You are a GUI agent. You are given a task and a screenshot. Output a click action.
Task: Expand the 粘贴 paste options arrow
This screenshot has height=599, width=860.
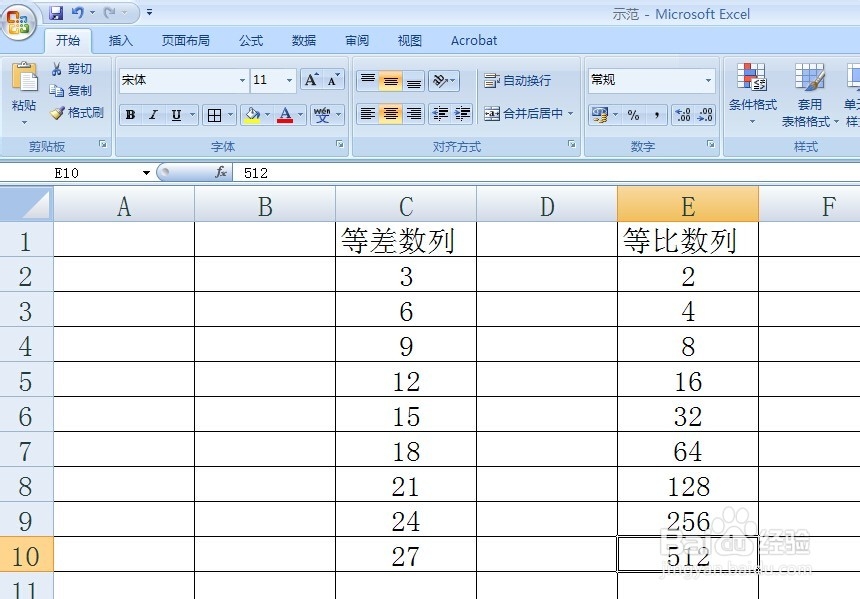pyautogui.click(x=24, y=122)
